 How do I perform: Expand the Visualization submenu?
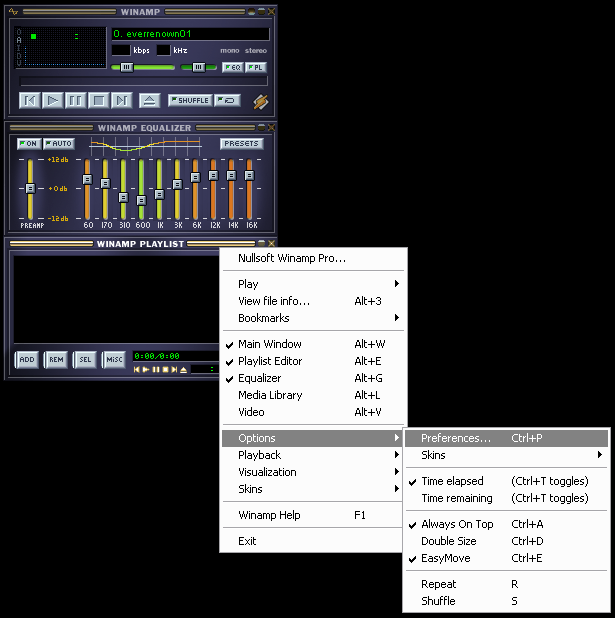click(313, 472)
